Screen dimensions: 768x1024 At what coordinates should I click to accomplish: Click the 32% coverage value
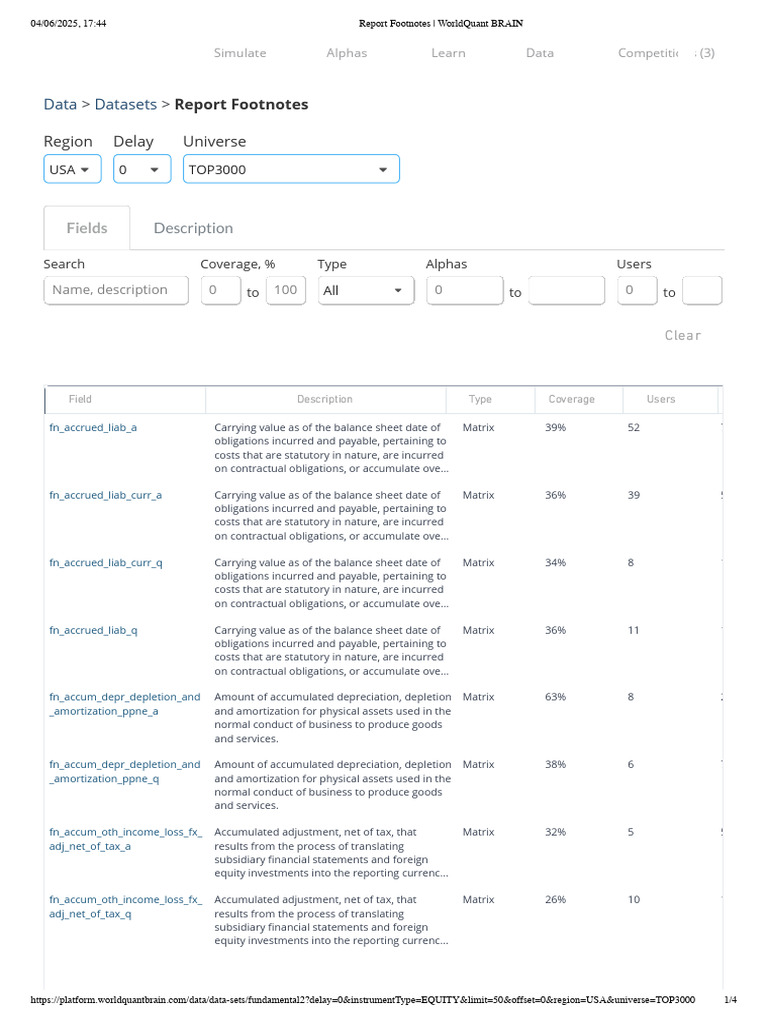(556, 832)
